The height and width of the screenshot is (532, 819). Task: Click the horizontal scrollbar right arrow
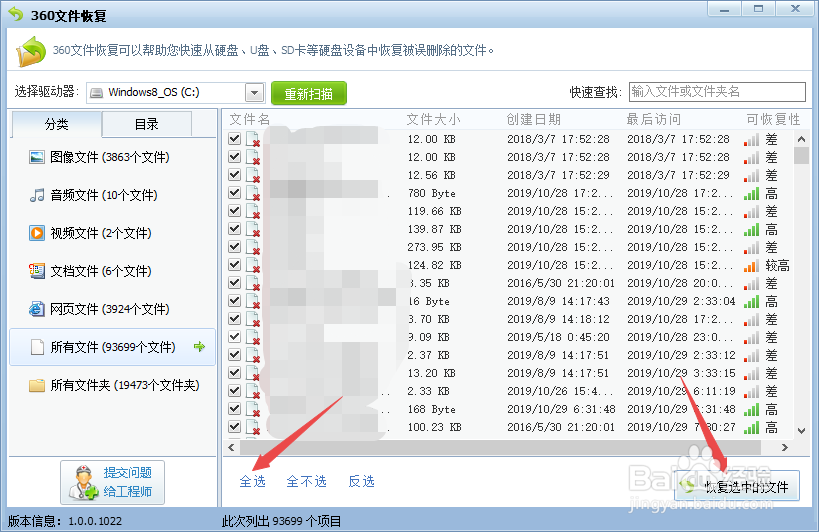click(784, 447)
